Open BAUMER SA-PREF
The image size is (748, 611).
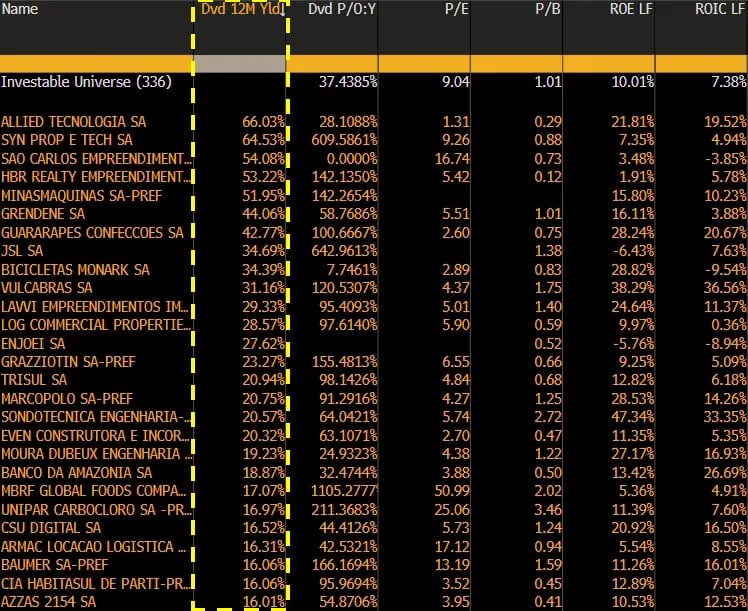[55, 565]
